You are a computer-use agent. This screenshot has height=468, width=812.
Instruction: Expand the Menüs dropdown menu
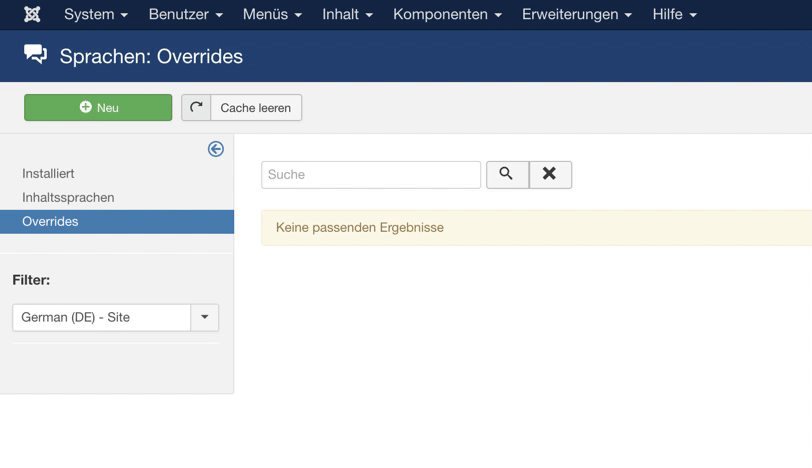pyautogui.click(x=272, y=14)
